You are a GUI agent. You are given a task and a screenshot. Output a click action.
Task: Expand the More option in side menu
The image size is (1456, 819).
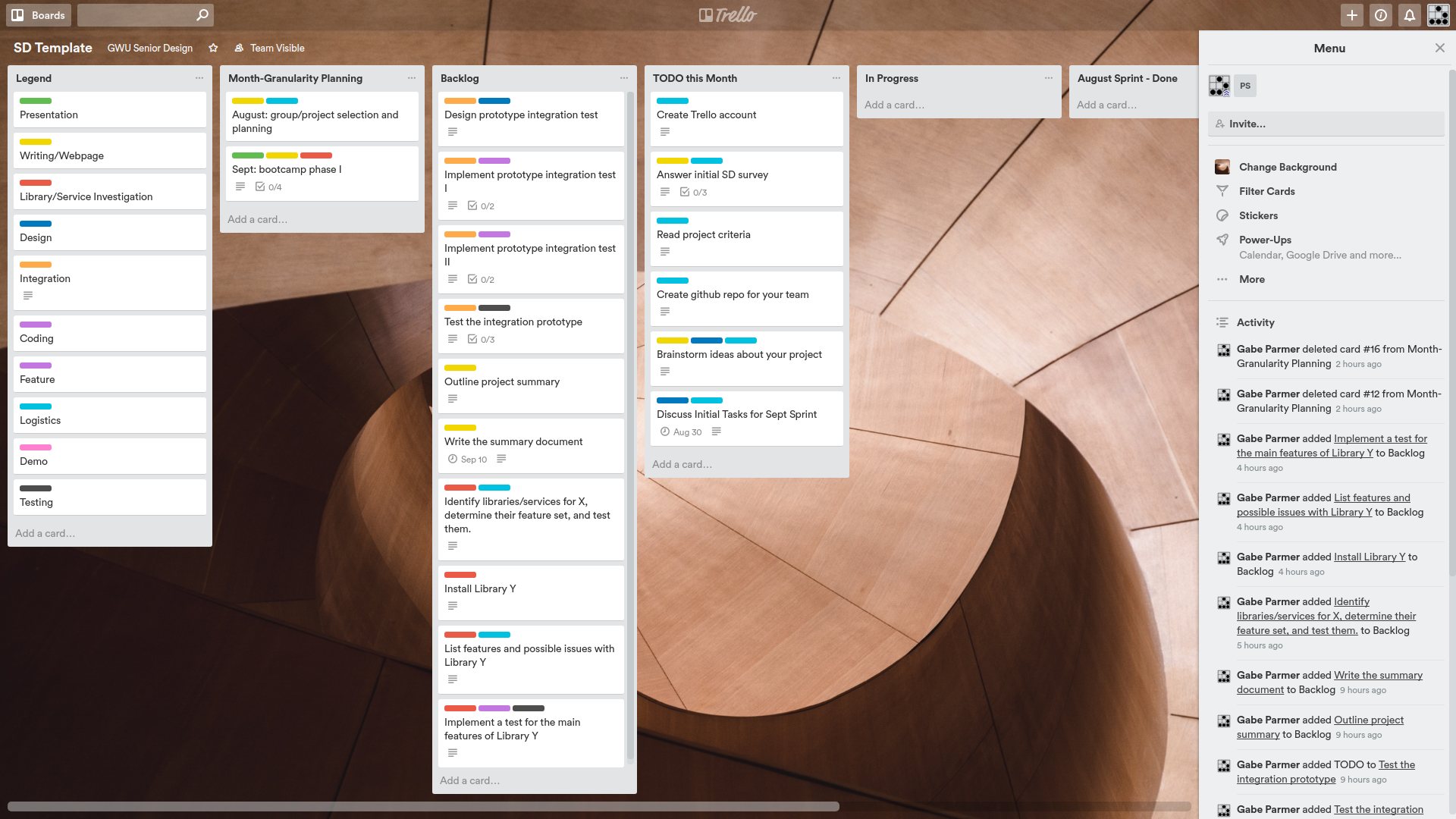[1251, 279]
